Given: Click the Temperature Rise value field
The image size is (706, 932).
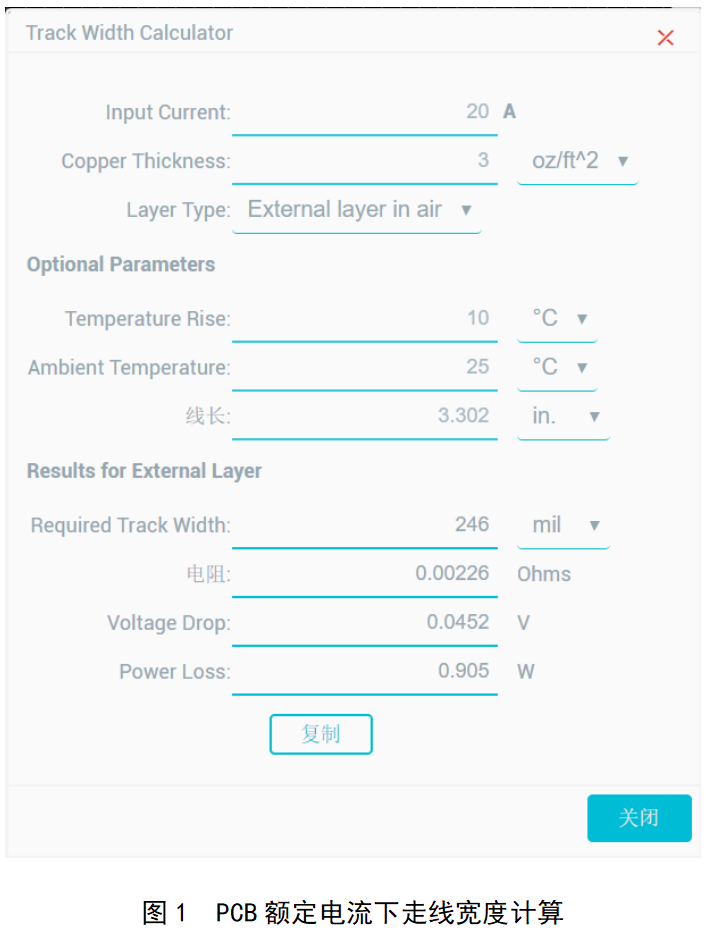Looking at the screenshot, I should [364, 319].
